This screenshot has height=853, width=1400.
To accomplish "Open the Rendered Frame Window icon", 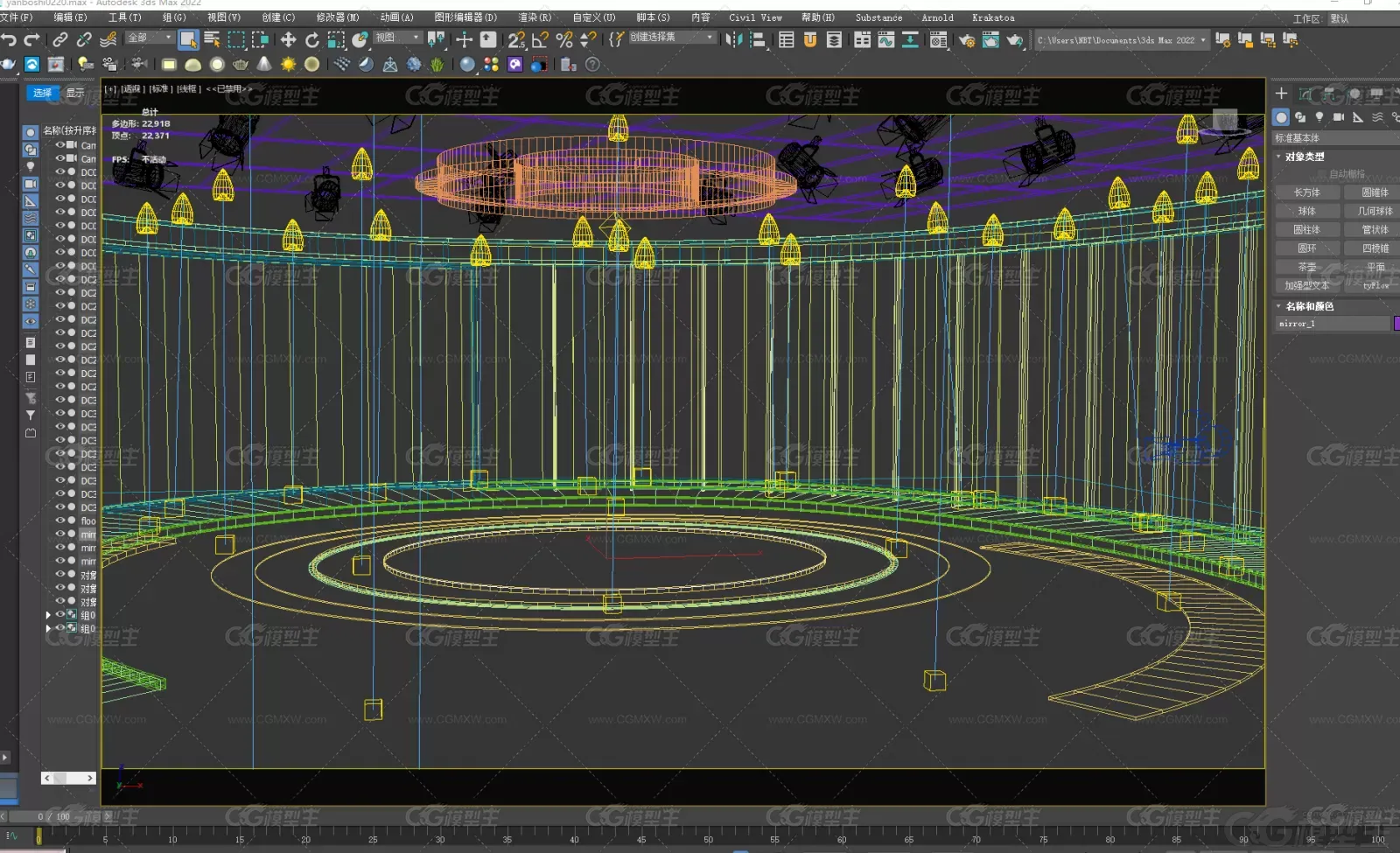I will pyautogui.click(x=990, y=39).
